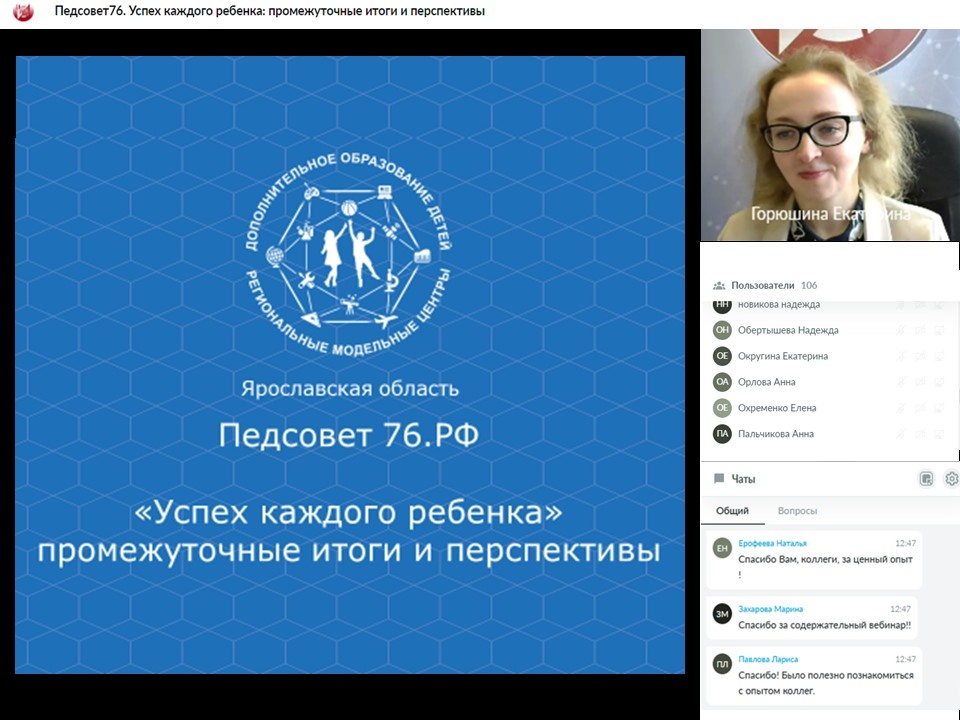960x720 pixels.
Task: Click the 12:47 timestamp on Павлова Лариса's message
Action: pyautogui.click(x=906, y=659)
